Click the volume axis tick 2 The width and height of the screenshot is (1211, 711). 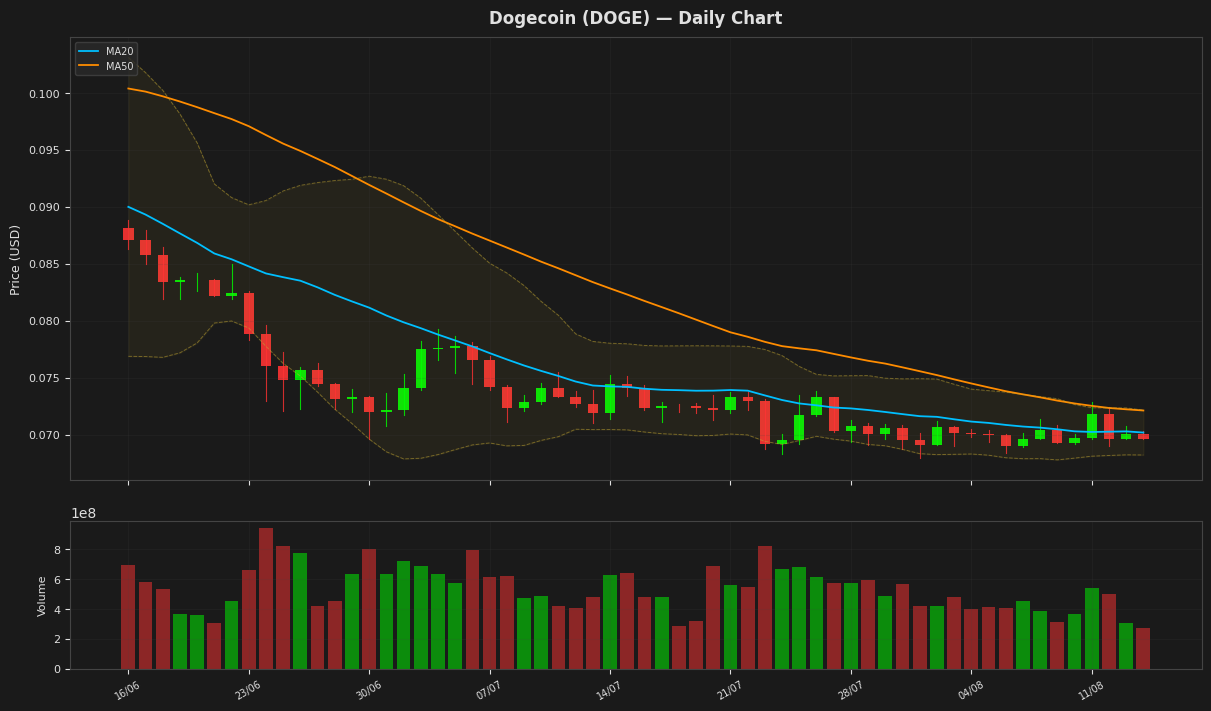pos(57,640)
